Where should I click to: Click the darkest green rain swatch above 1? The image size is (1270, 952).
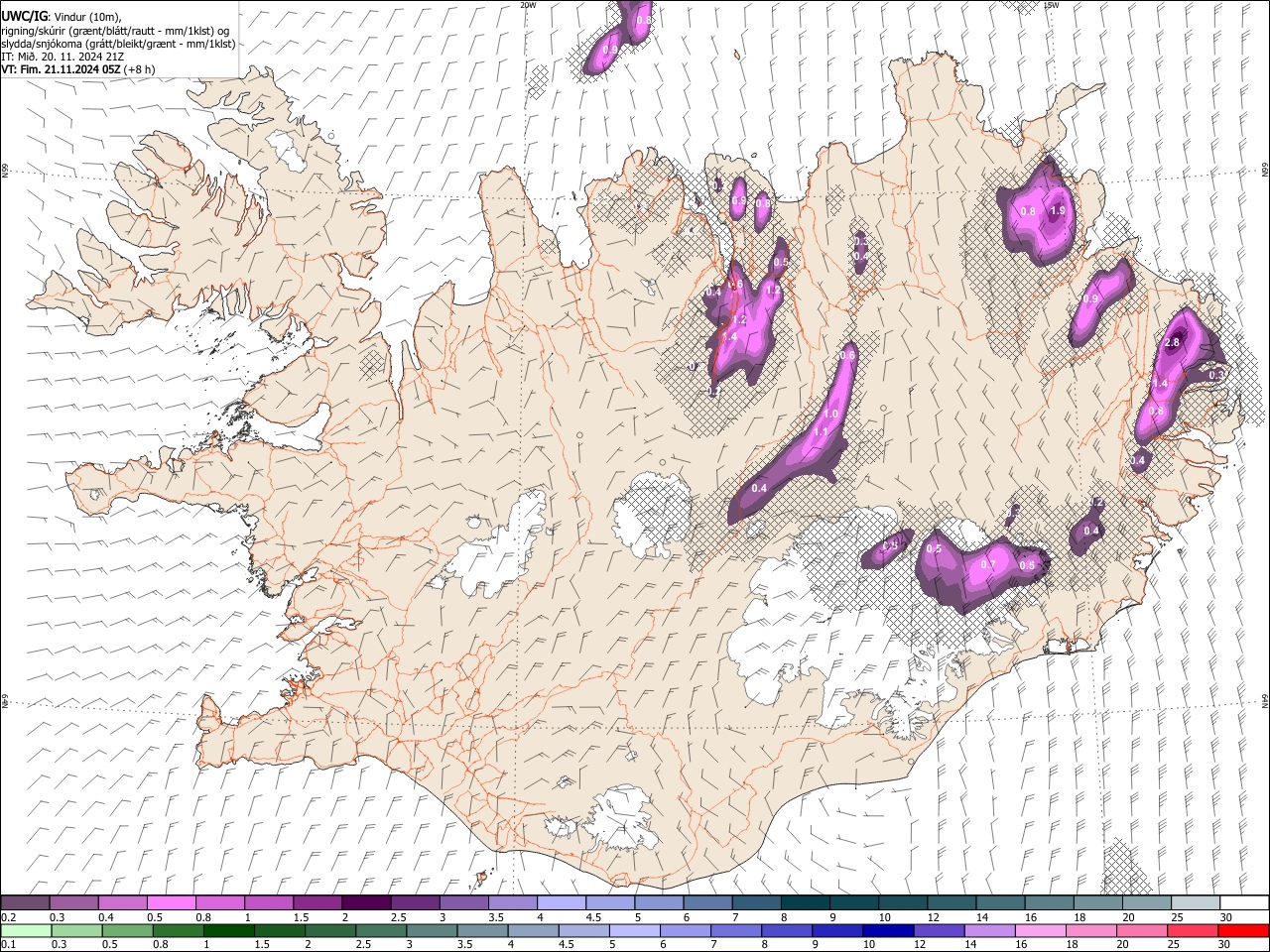click(229, 930)
